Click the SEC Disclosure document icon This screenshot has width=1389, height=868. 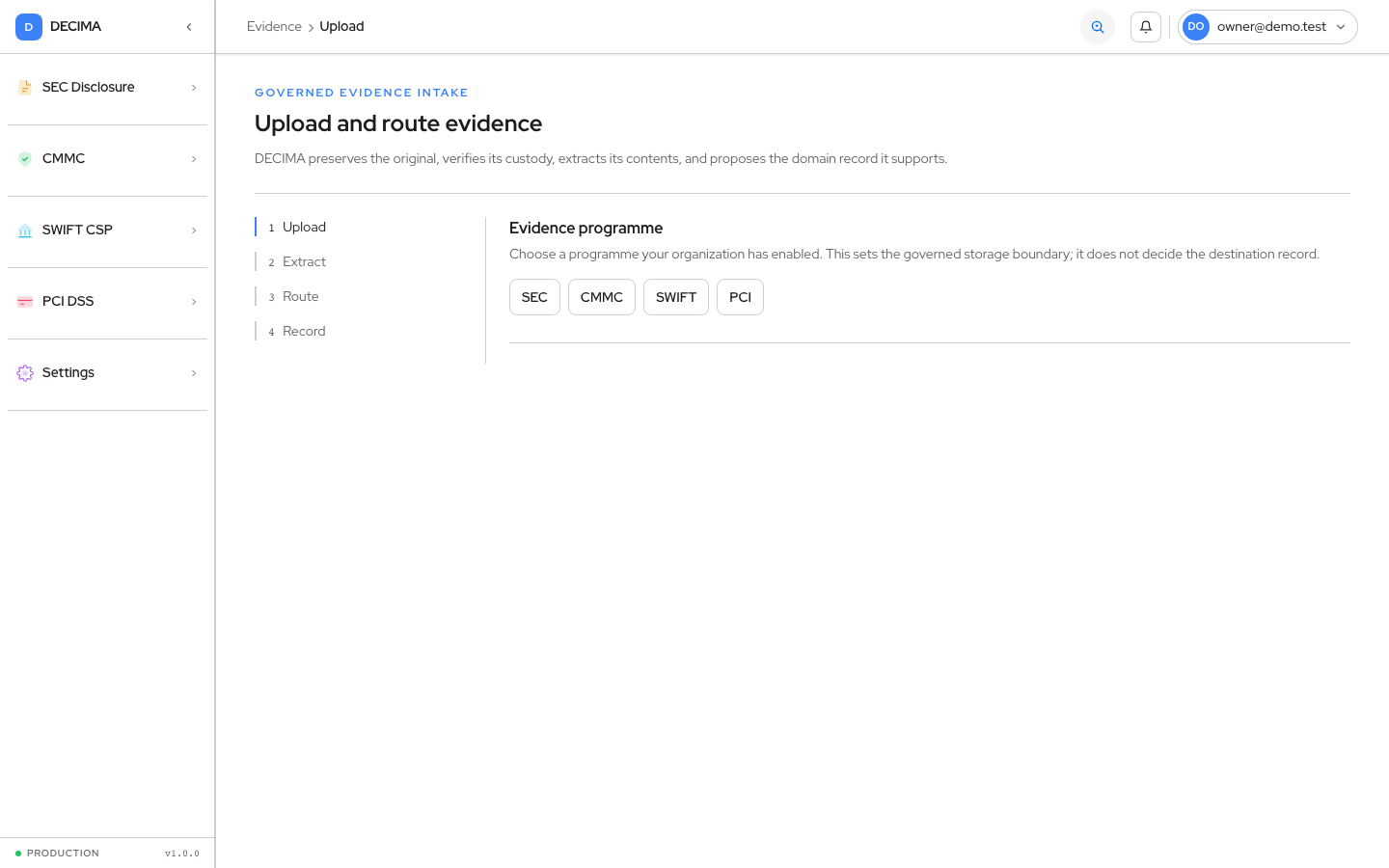(x=25, y=88)
